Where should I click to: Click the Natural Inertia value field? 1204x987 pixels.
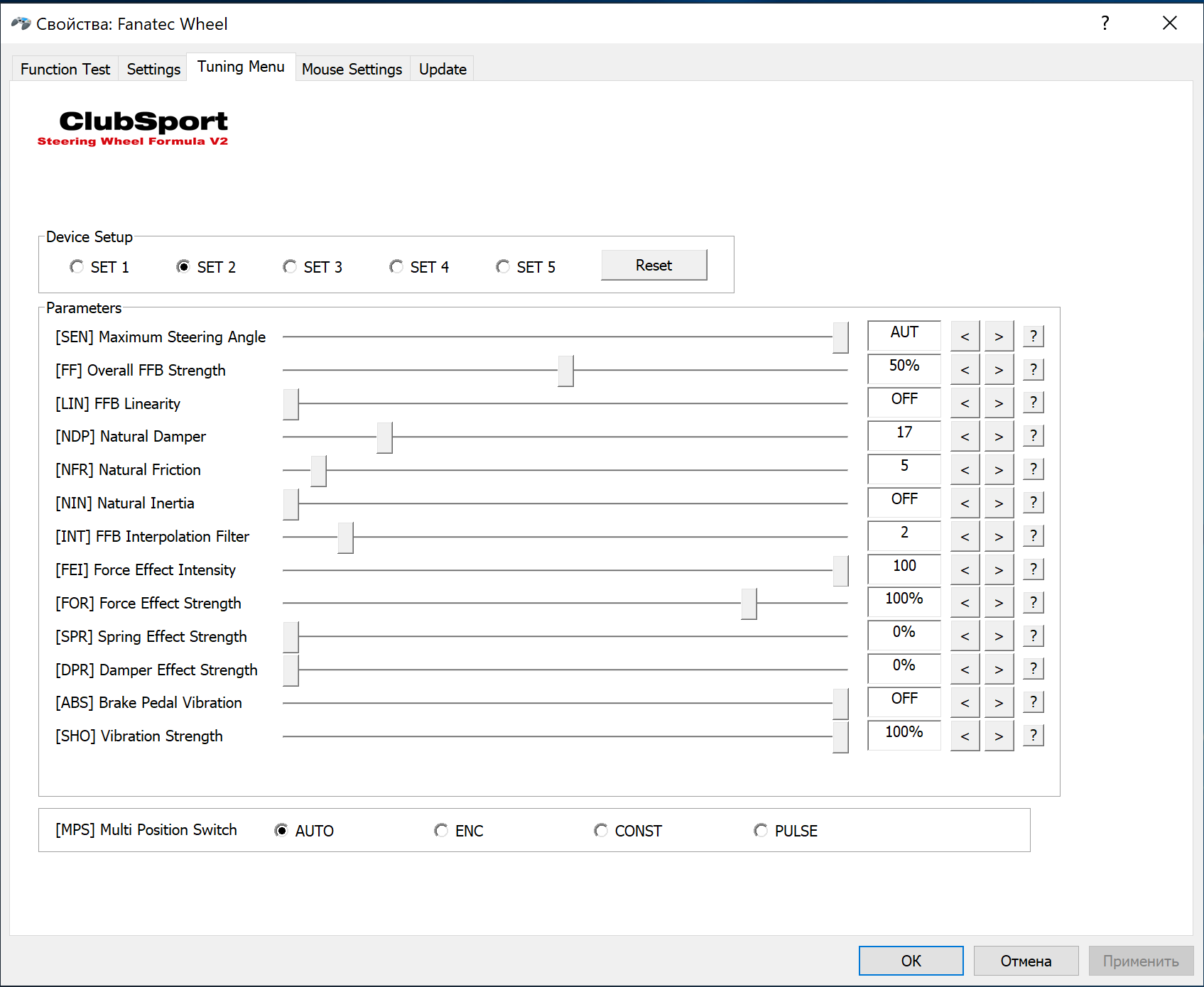click(904, 500)
